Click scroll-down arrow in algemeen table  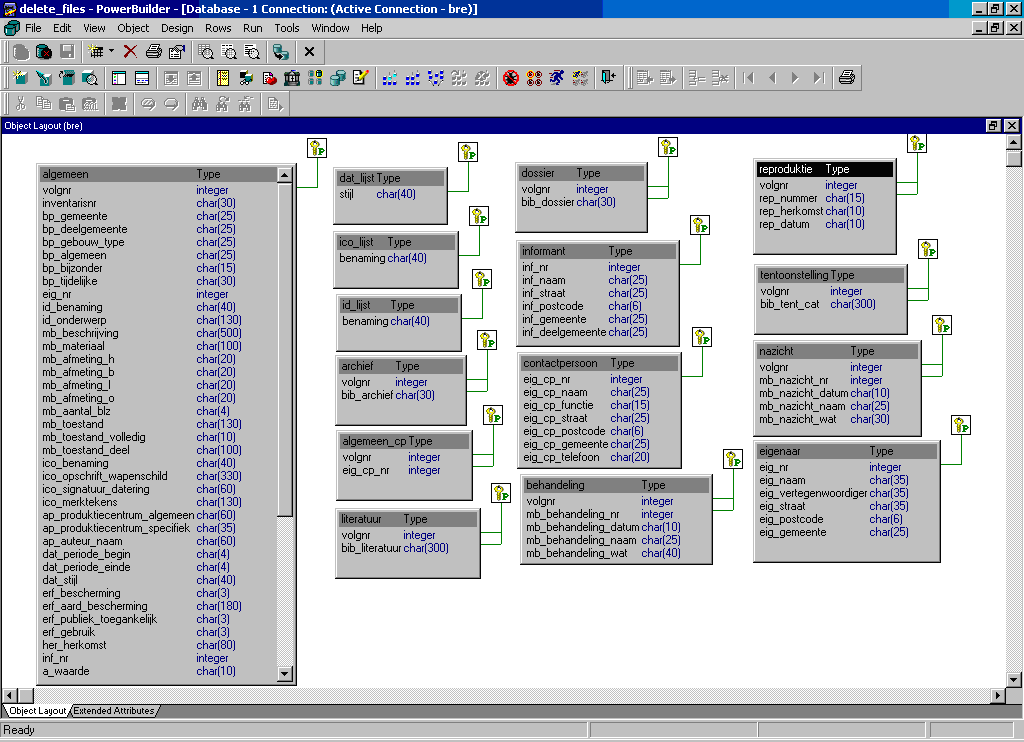pos(284,675)
